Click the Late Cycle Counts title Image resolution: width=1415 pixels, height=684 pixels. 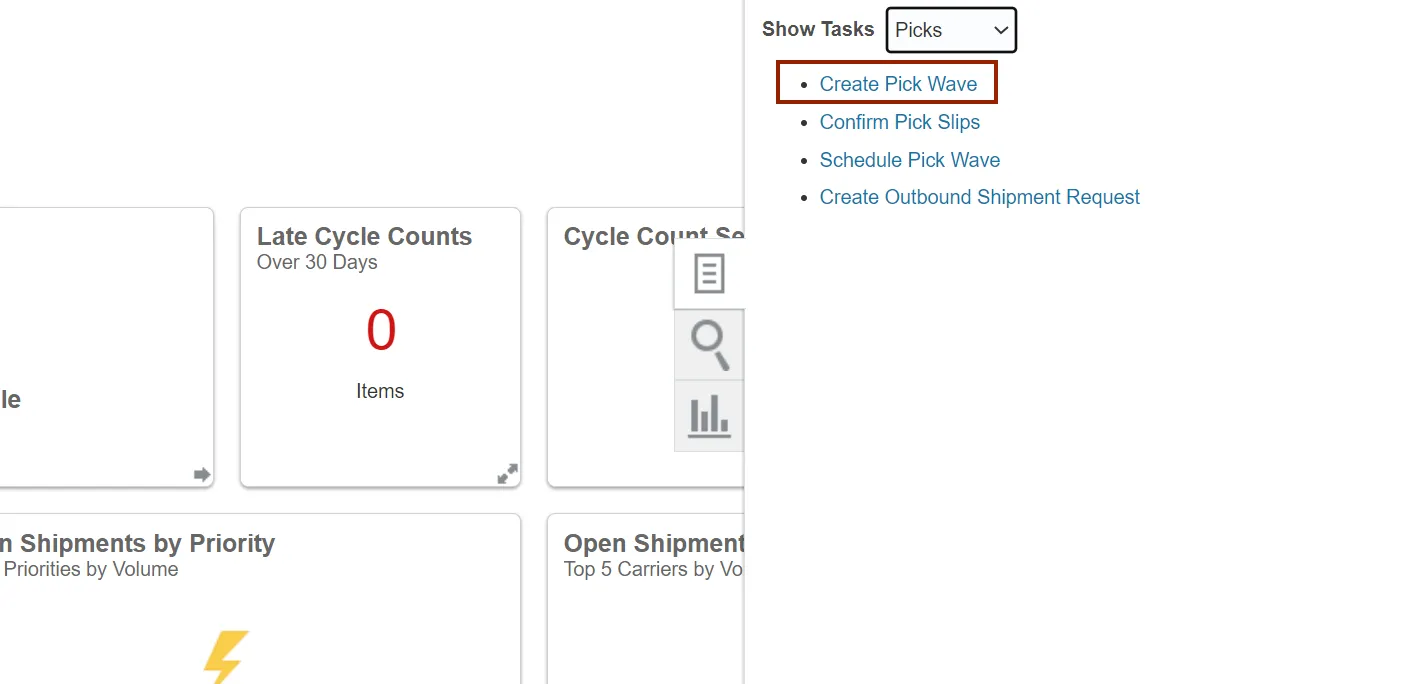point(364,237)
